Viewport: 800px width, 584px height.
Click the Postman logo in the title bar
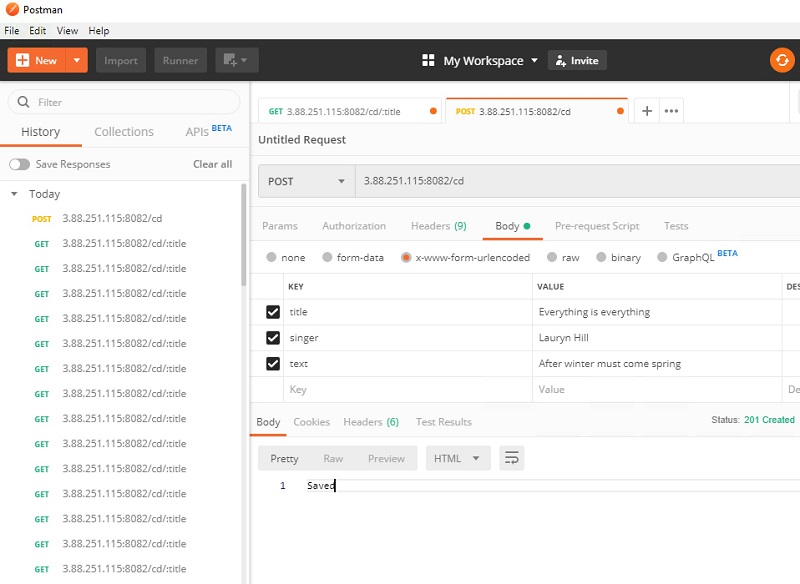click(x=12, y=9)
